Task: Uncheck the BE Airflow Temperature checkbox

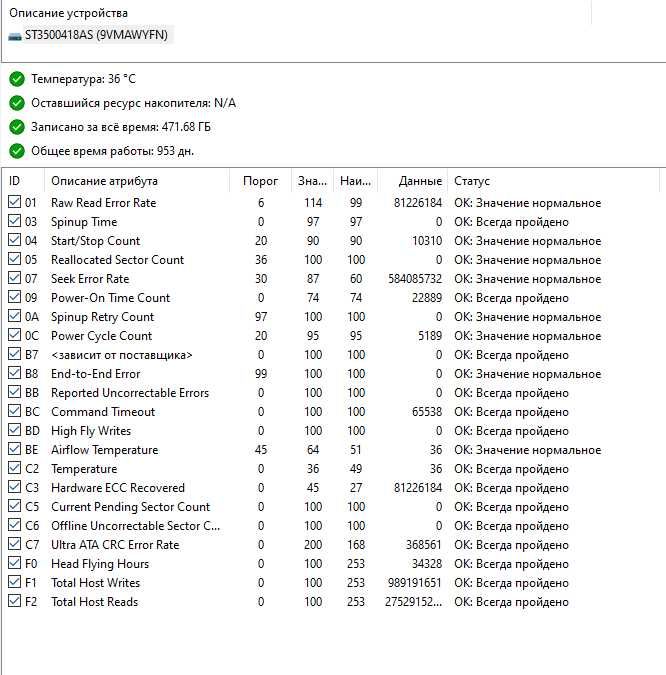Action: tap(14, 449)
